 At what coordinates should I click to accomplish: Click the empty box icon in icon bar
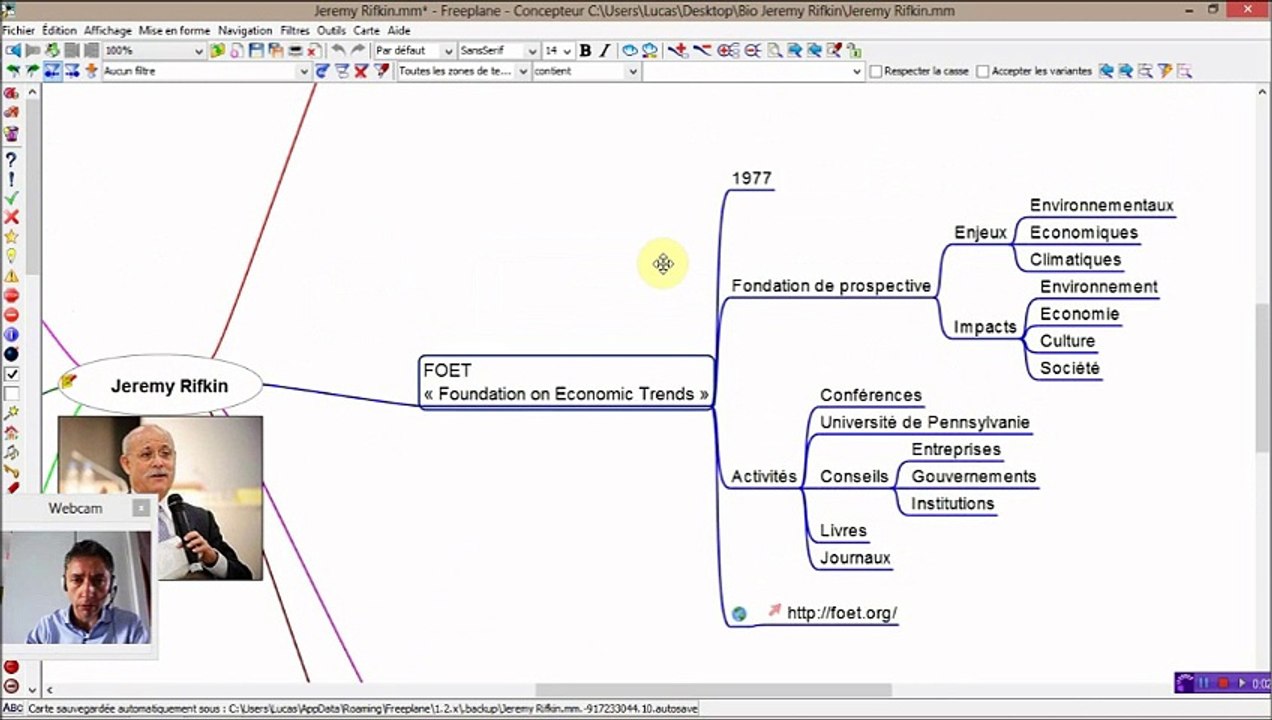[x=11, y=393]
